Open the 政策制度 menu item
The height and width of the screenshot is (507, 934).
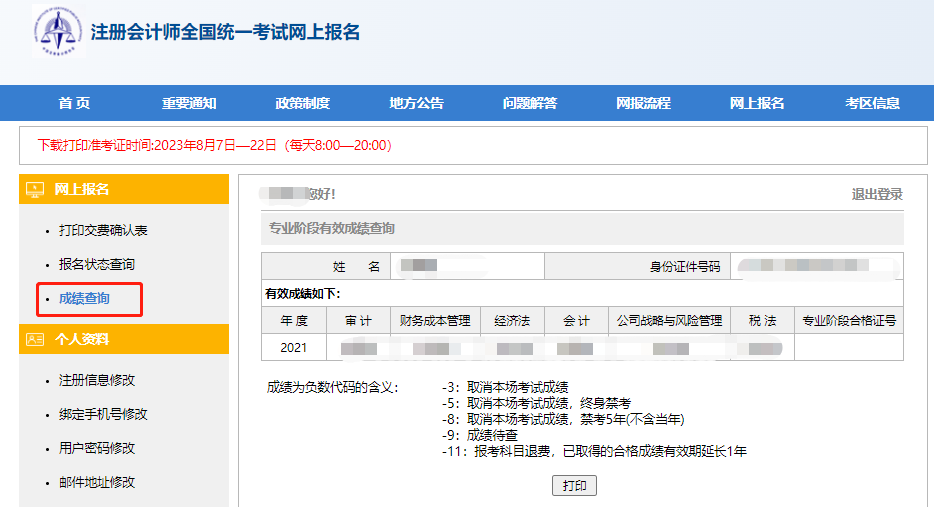[302, 103]
